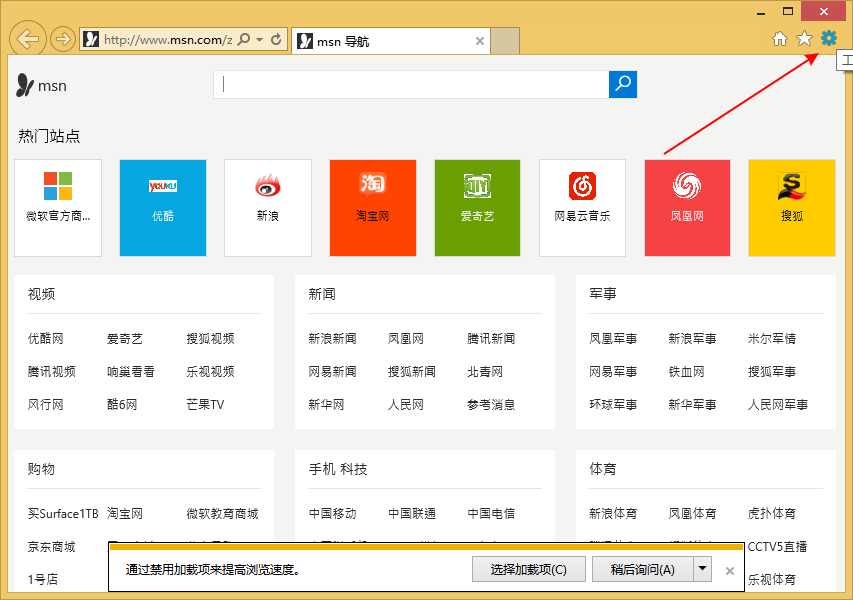Screen dimensions: 853x600
Task: Click the 搜狐视频 link
Action: click(210, 339)
